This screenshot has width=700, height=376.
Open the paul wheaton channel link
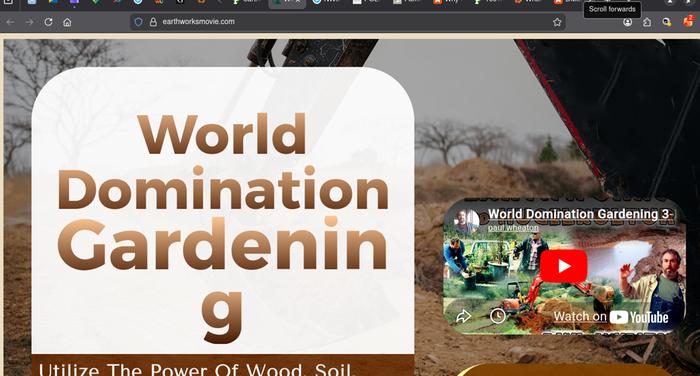(513, 228)
